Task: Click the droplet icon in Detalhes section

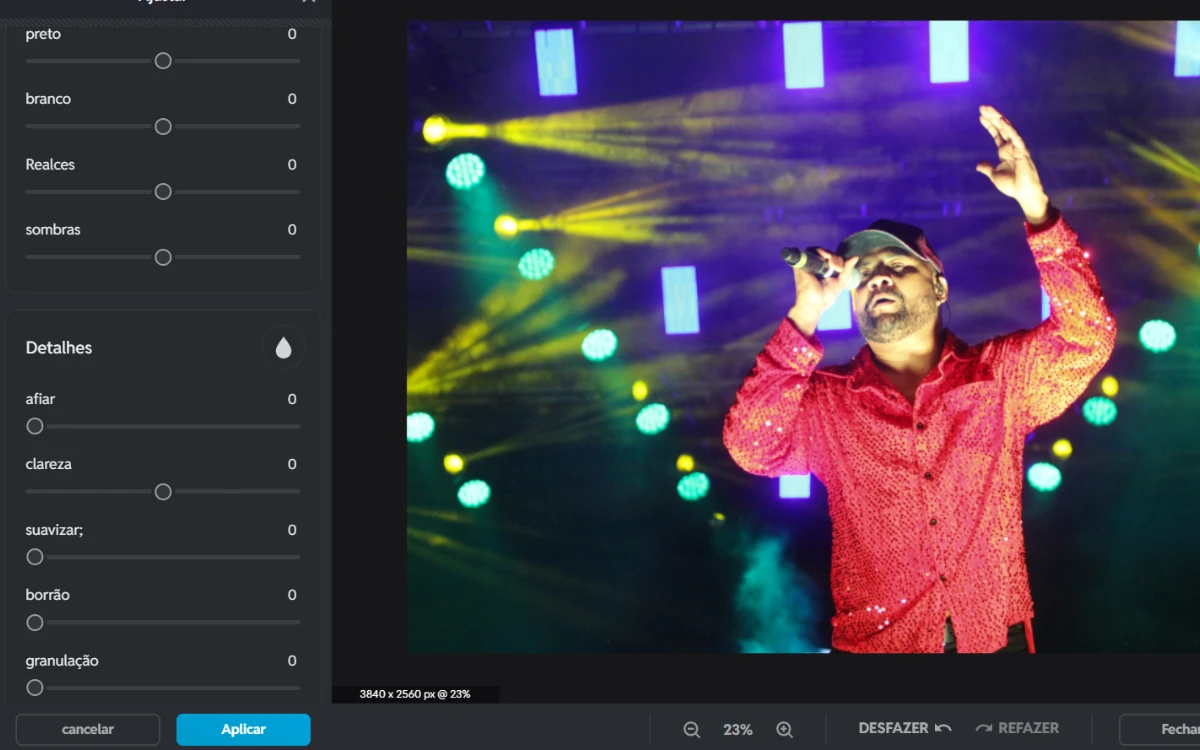Action: point(283,348)
